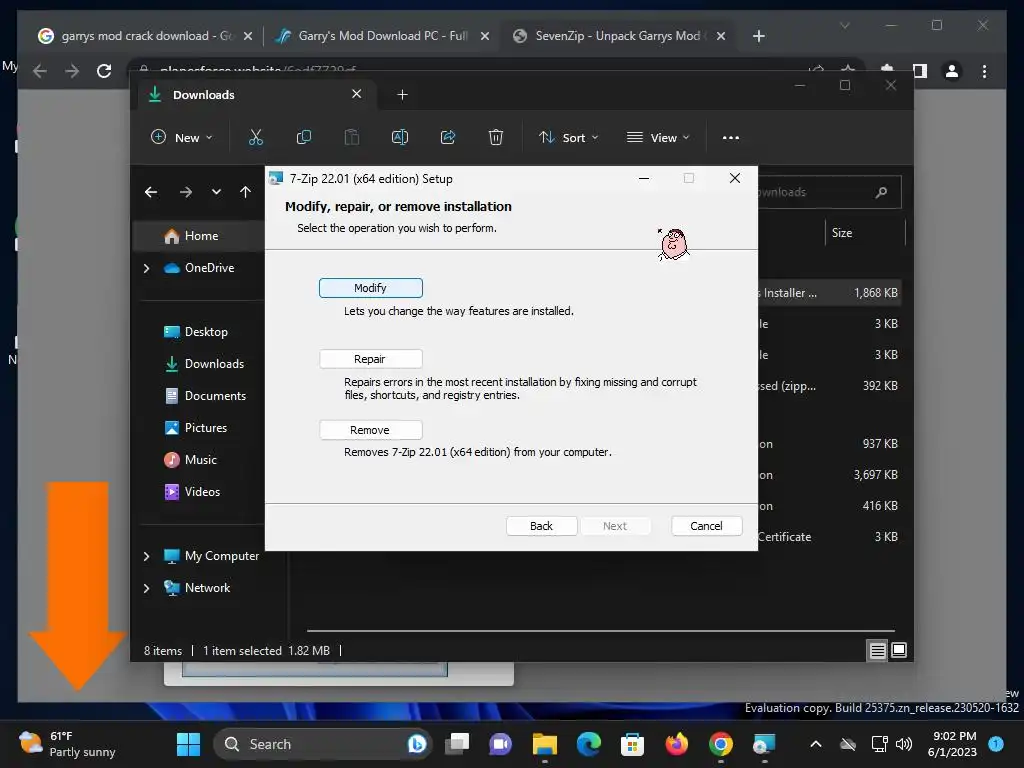Open Chrome's three-dot menu
Viewport: 1024px width, 768px height.
[x=984, y=71]
